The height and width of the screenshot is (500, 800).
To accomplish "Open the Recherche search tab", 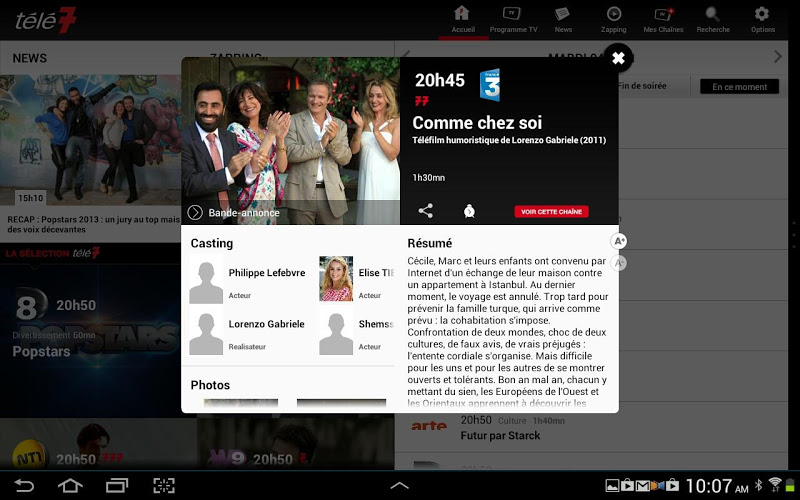I will (x=713, y=19).
